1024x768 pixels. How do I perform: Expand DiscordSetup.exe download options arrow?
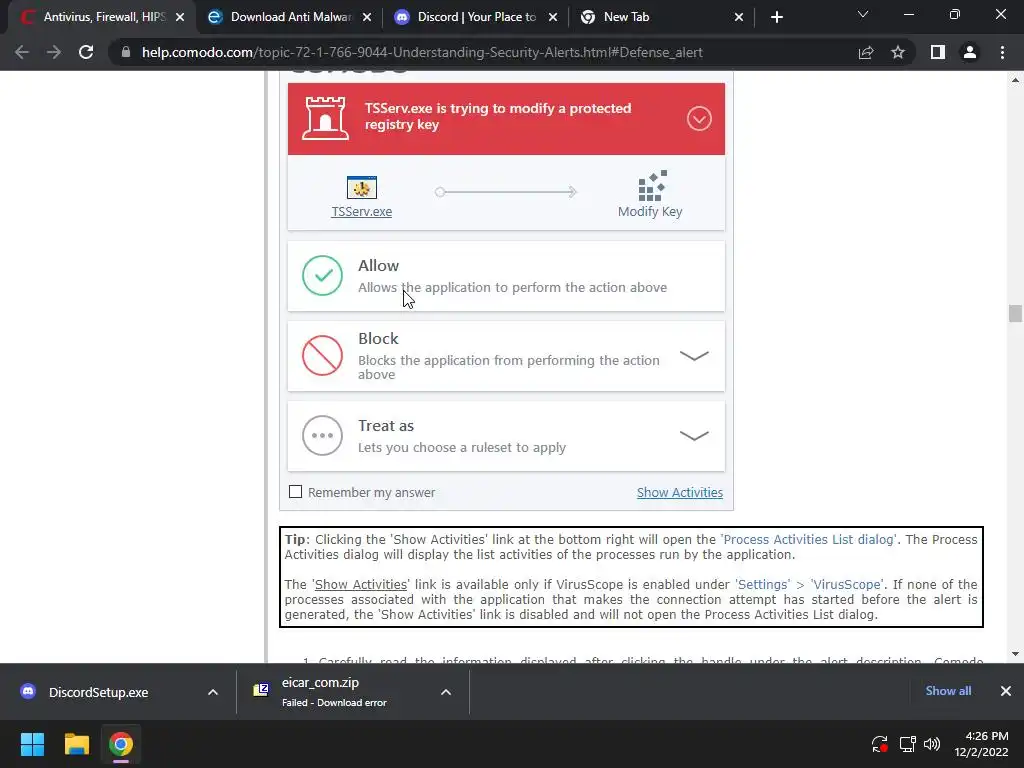(x=213, y=692)
